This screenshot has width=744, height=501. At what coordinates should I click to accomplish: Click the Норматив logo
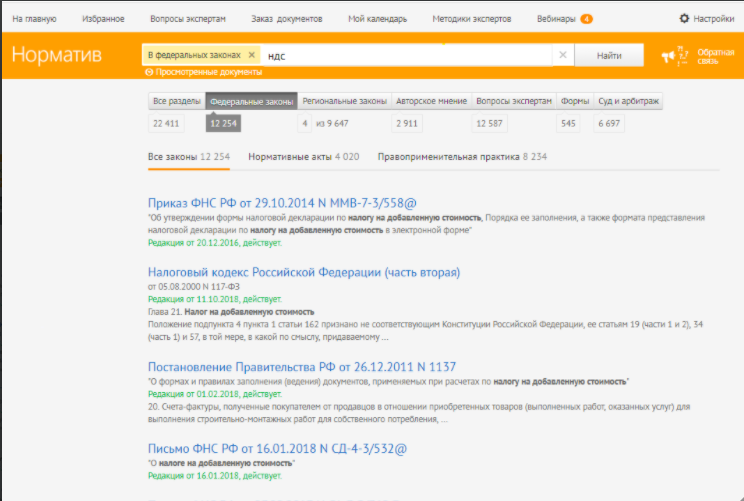click(x=56, y=55)
